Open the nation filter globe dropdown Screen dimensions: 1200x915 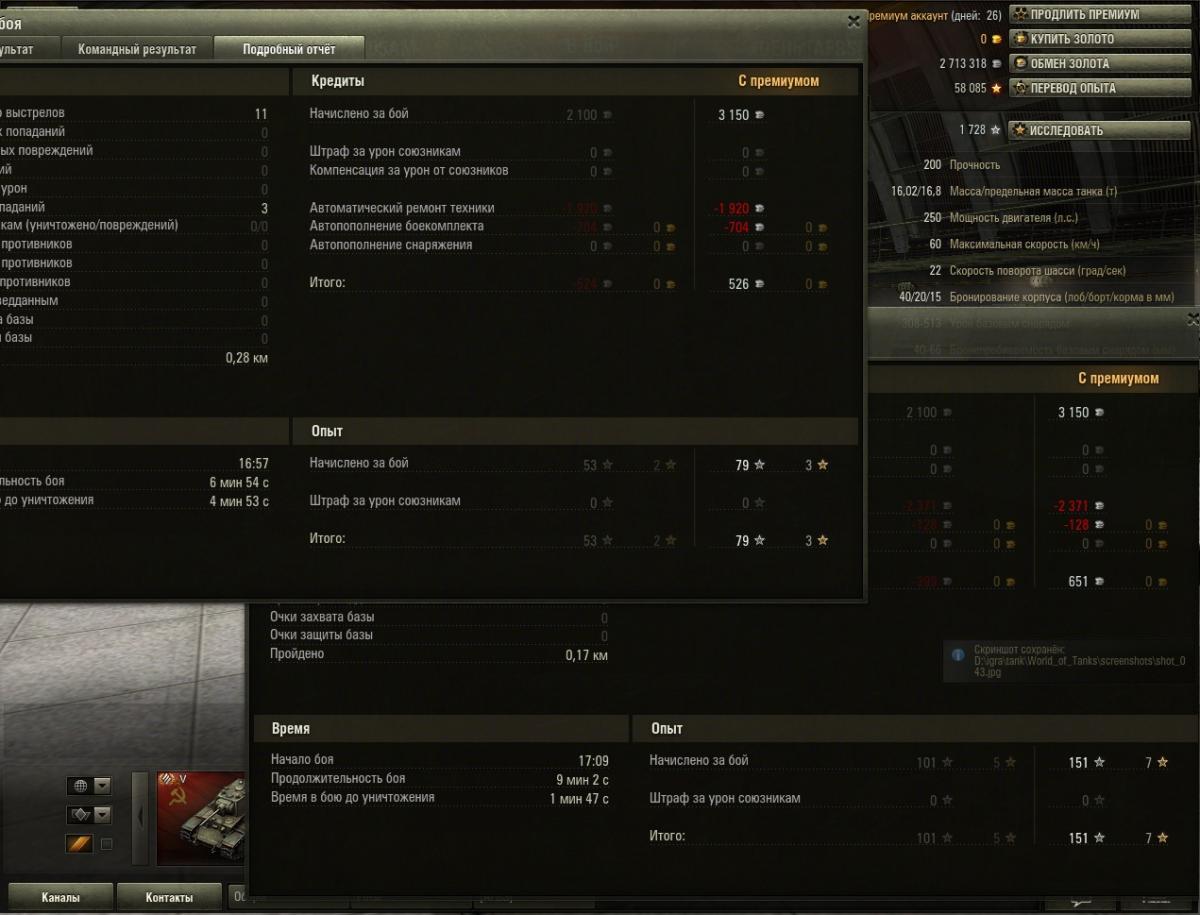tap(103, 786)
